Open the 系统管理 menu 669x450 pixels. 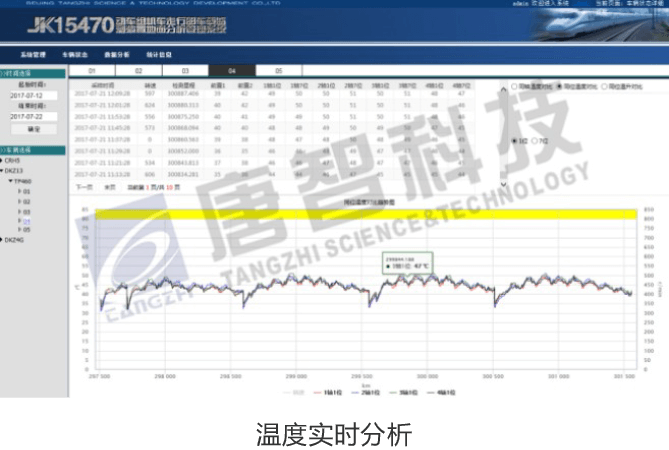tap(33, 55)
